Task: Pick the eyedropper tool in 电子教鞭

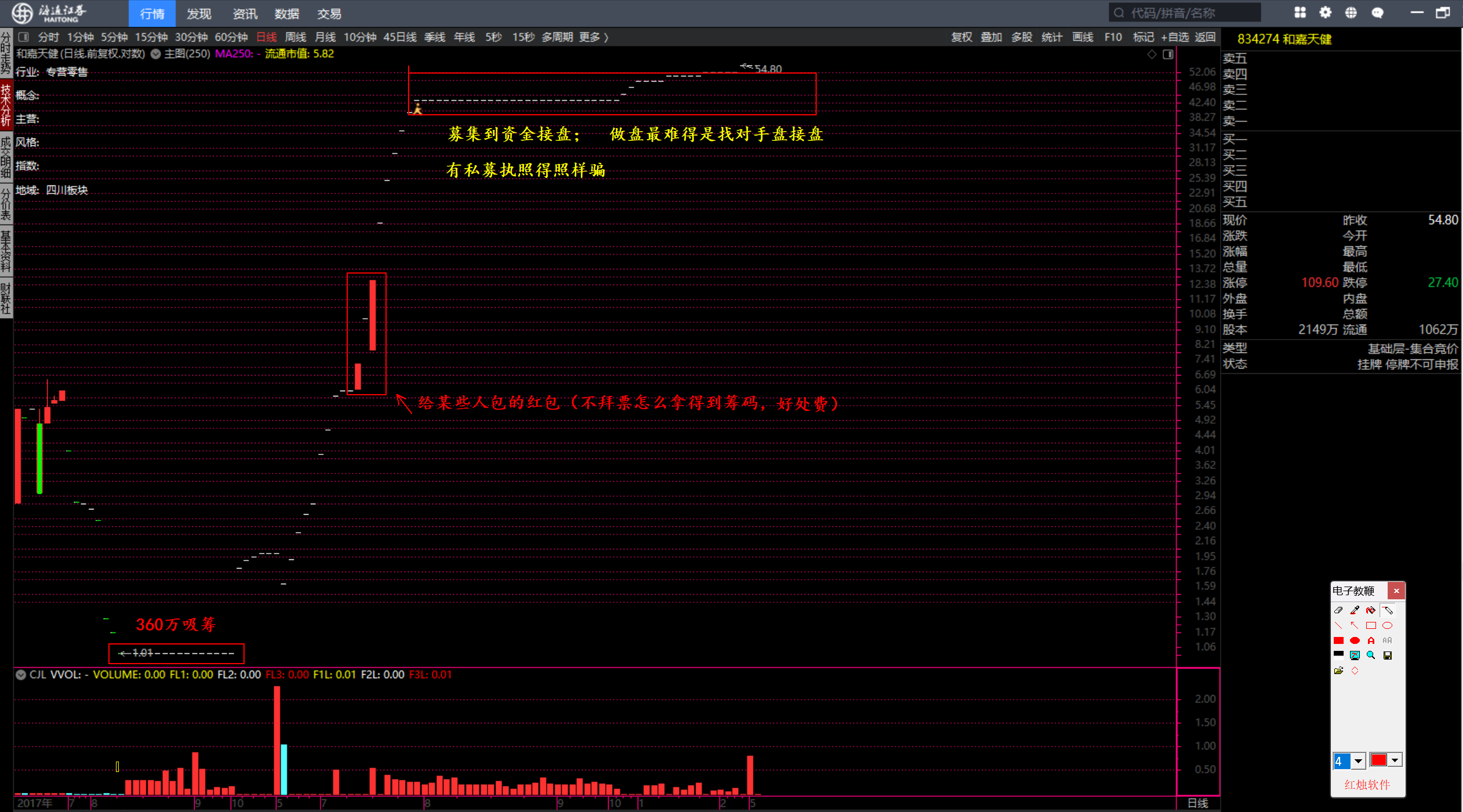Action: (x=1355, y=610)
